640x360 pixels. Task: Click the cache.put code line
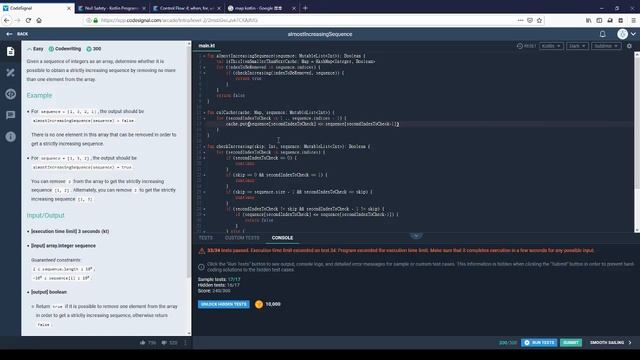click(312, 124)
